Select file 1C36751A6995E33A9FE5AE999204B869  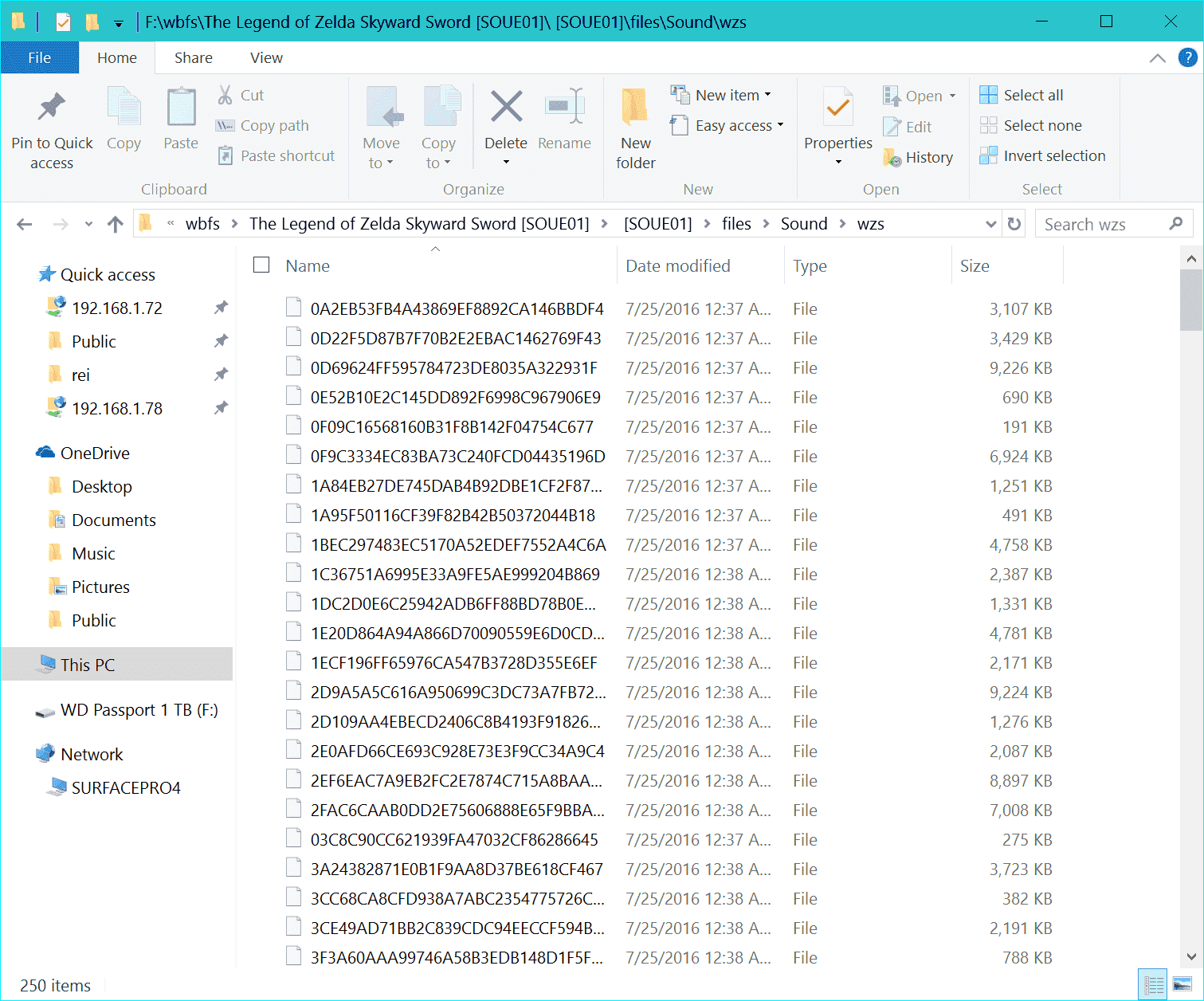click(455, 574)
